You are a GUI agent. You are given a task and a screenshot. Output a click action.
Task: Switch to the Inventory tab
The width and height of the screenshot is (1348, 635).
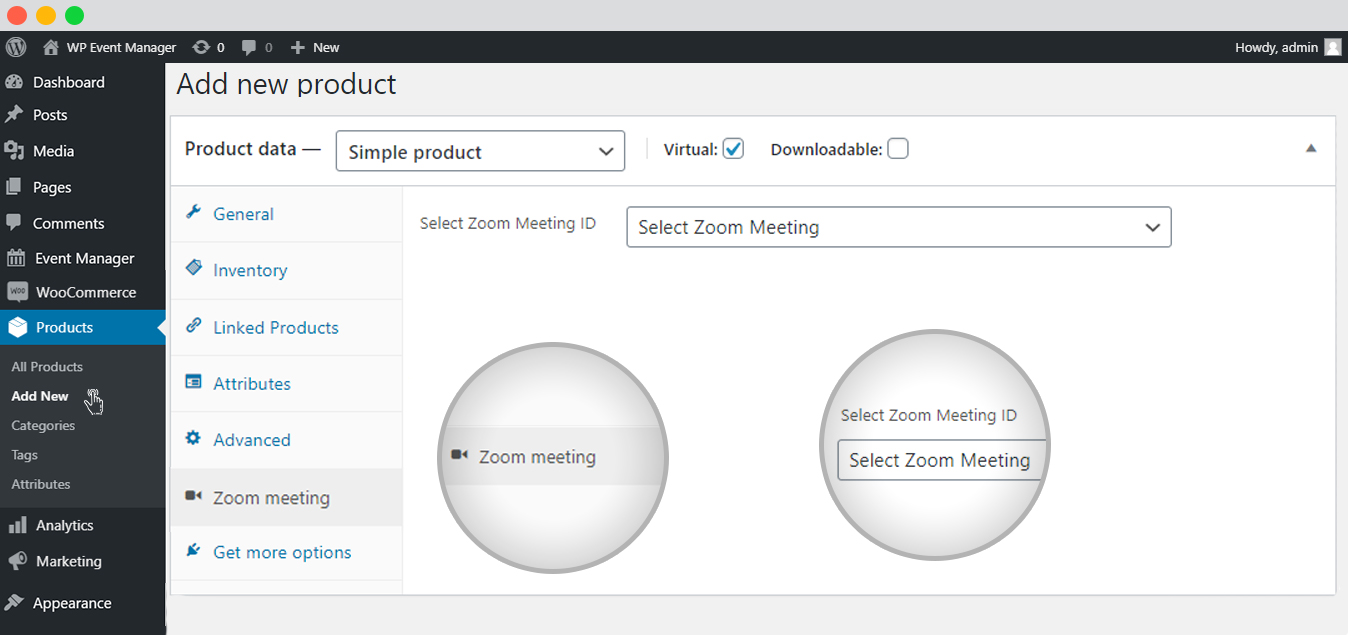coord(286,270)
